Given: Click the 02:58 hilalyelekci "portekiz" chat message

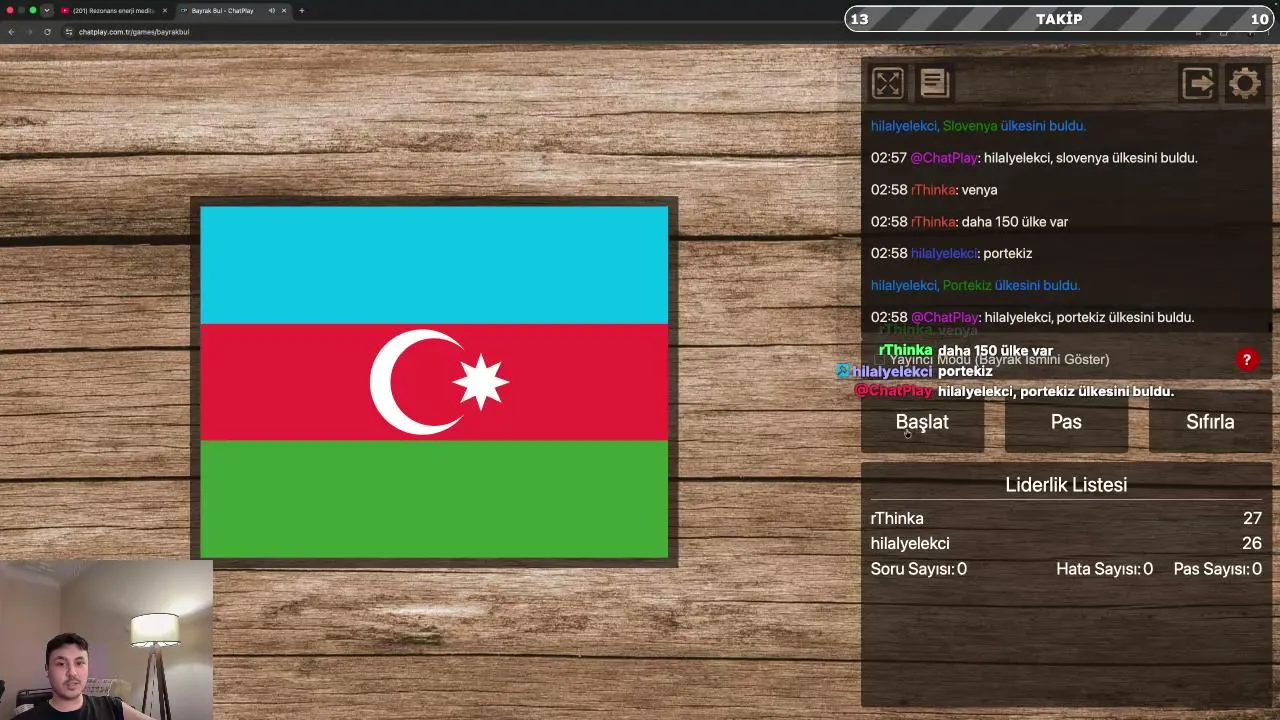Looking at the screenshot, I should 951,254.
